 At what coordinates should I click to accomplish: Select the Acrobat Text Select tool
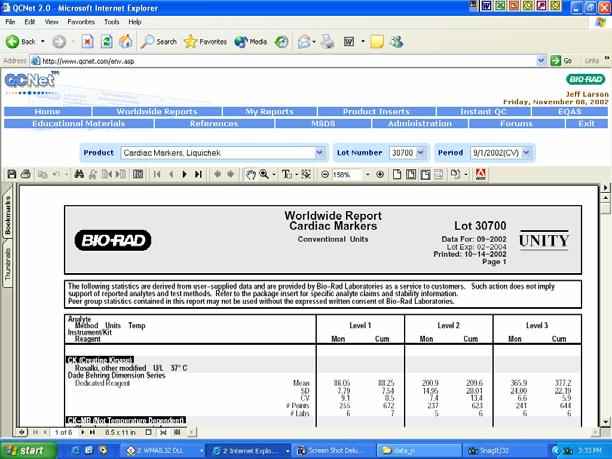click(x=286, y=174)
